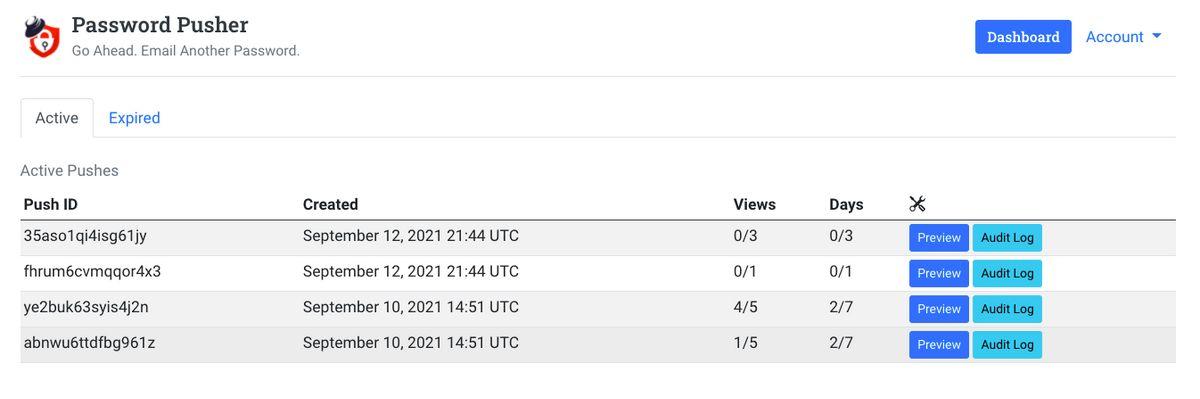Click the Password Pusher shield logo icon
1200x399 pixels.
click(x=42, y=37)
